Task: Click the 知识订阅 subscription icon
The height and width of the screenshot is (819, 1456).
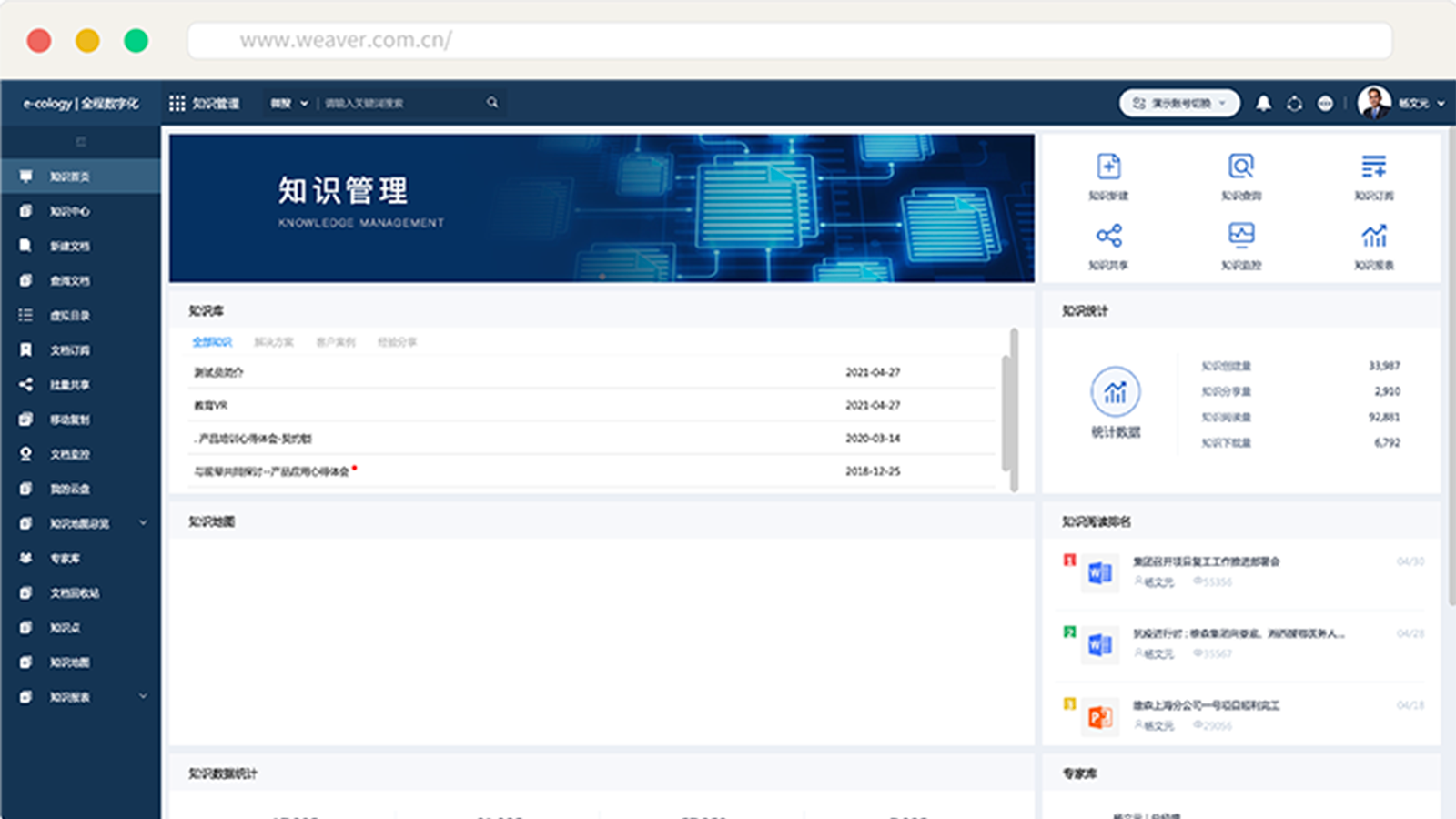Action: 1373,167
